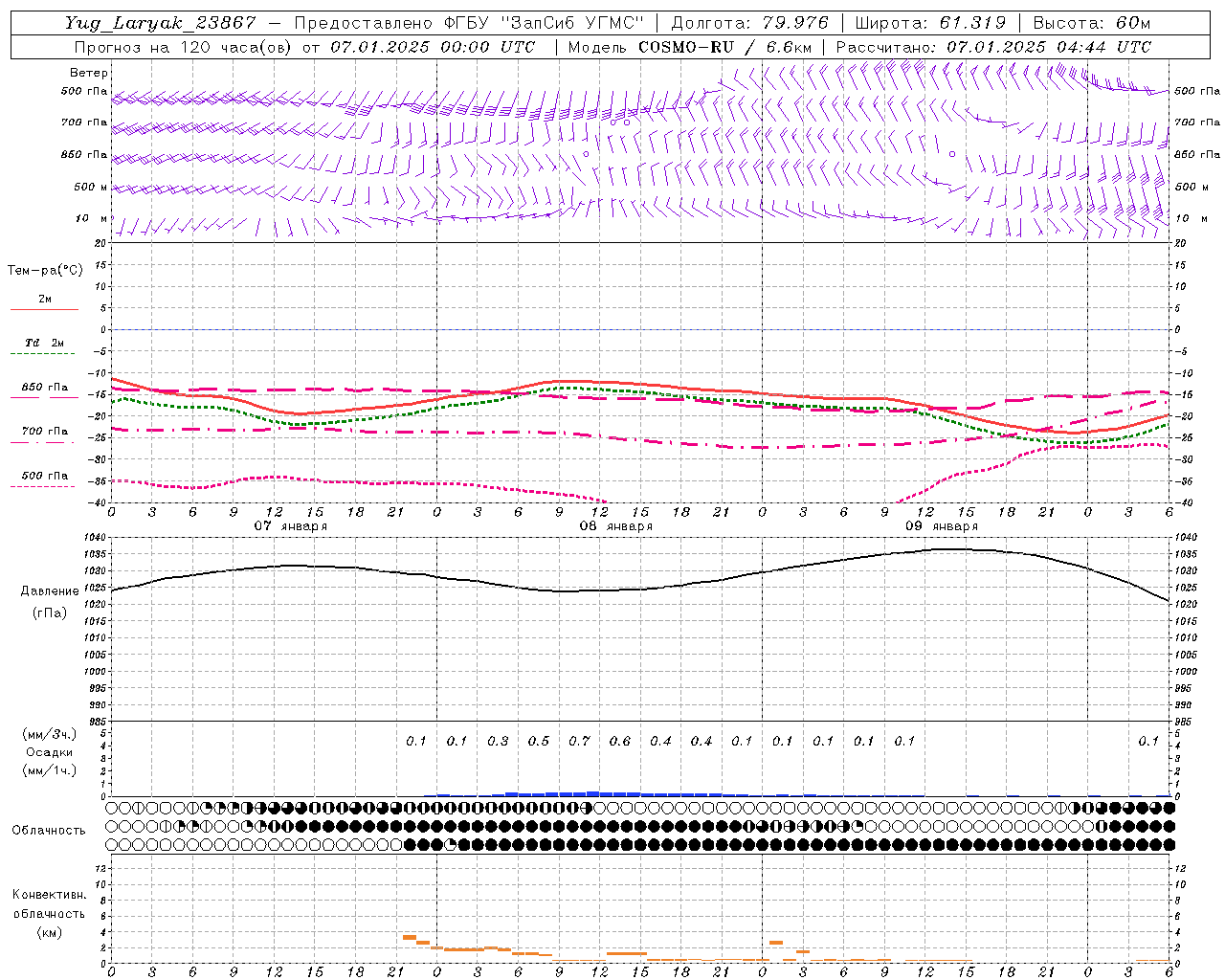
Task: Click the 0.7 precipitation value
Action: coord(579,741)
